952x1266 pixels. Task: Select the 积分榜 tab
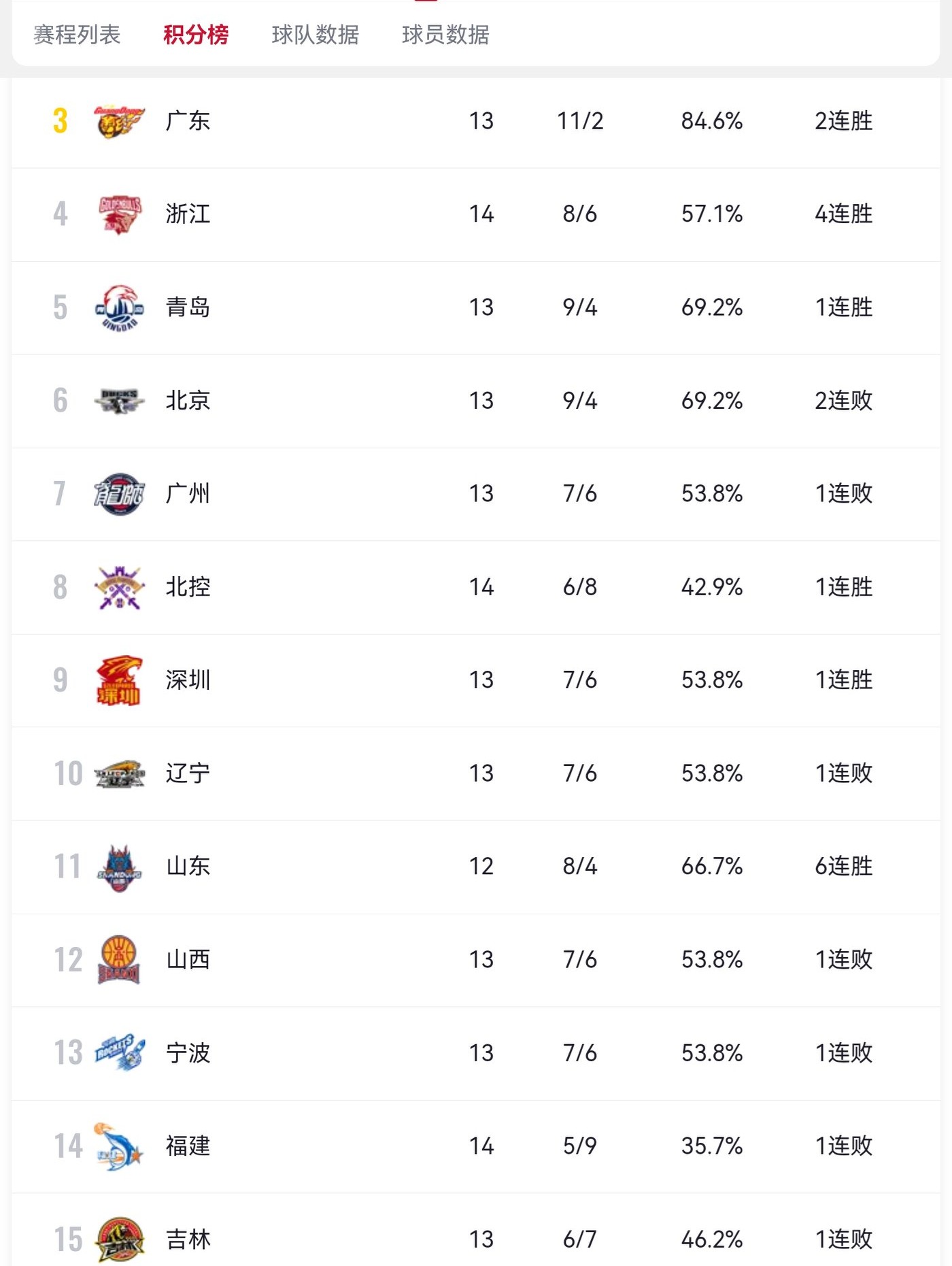(196, 34)
